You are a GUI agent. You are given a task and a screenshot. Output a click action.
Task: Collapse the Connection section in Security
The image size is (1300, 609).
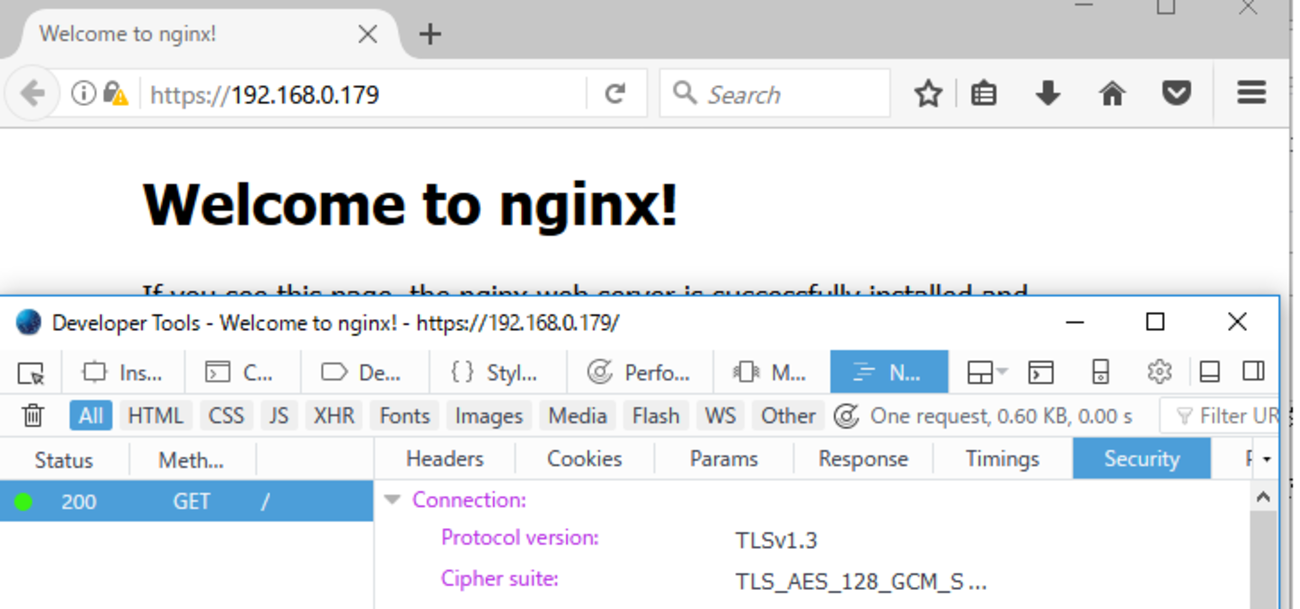[390, 499]
